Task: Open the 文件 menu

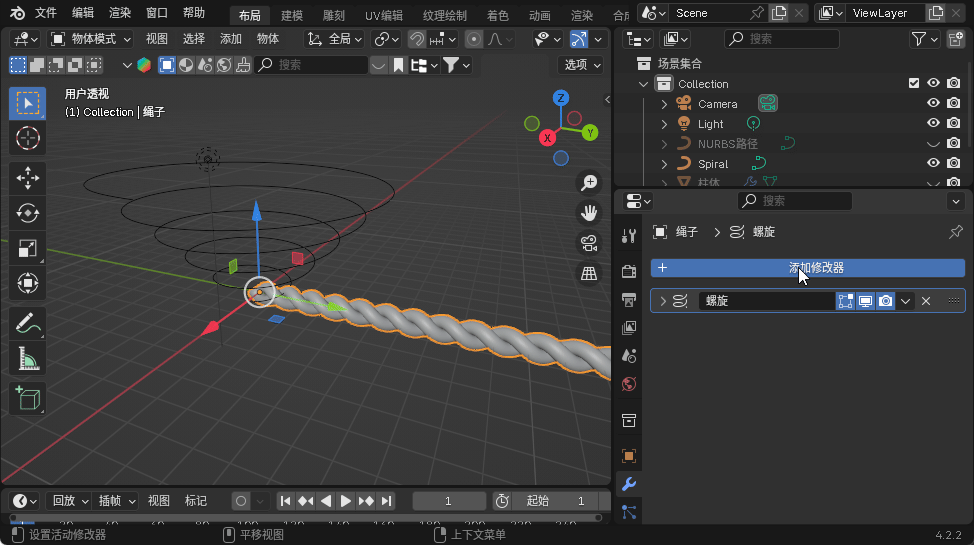Action: pyautogui.click(x=46, y=13)
